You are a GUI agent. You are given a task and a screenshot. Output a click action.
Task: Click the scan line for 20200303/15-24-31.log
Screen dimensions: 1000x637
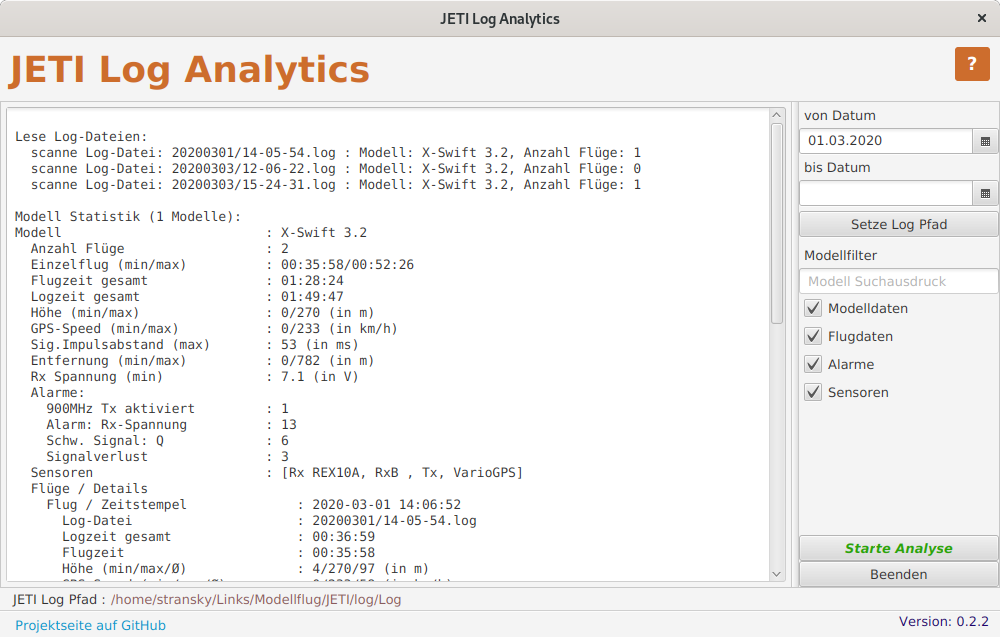point(335,185)
